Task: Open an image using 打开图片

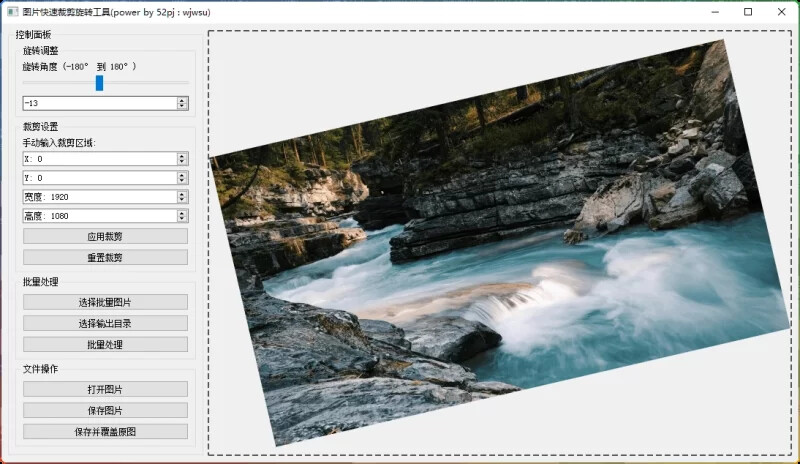Action: [105, 389]
